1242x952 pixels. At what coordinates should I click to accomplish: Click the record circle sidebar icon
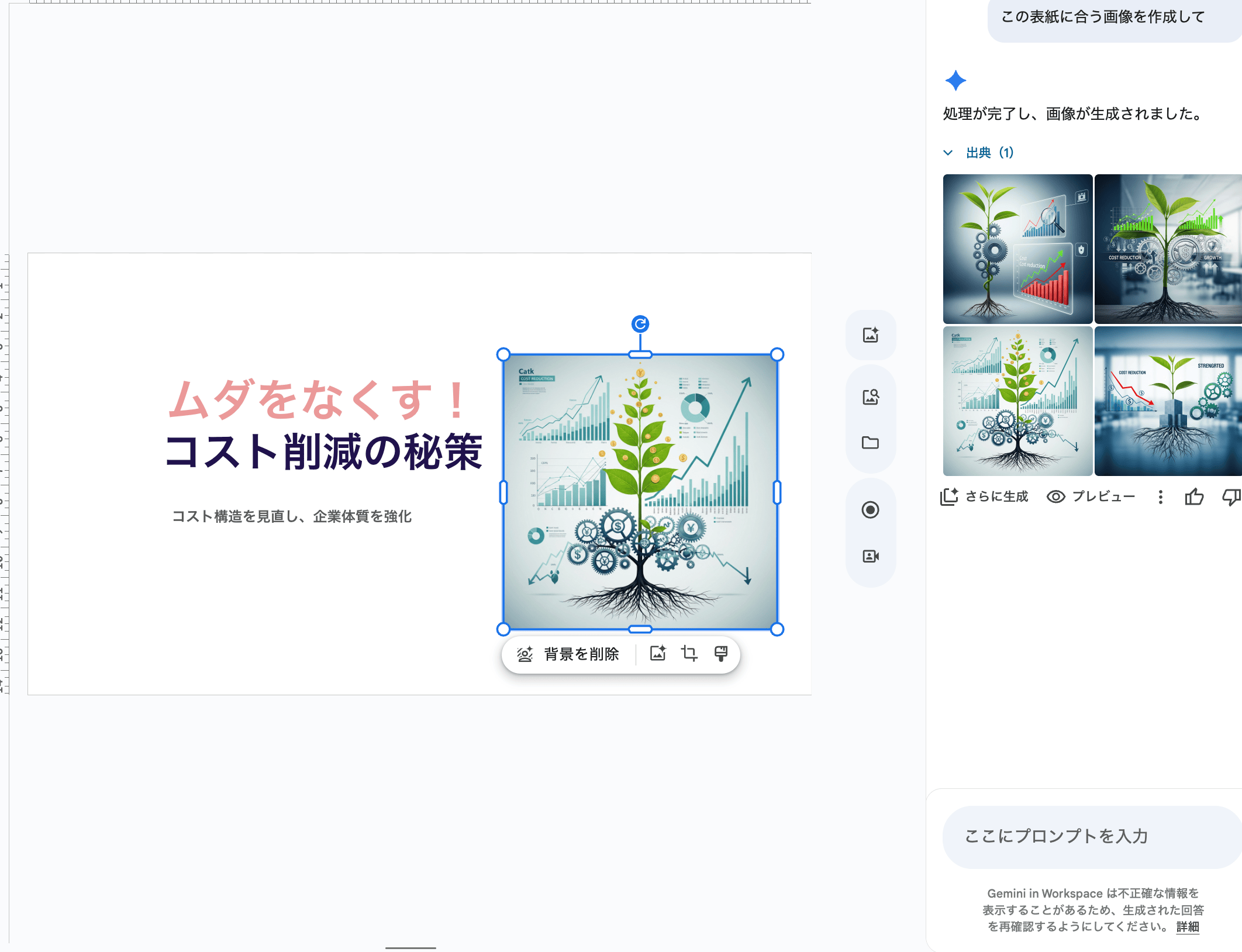click(871, 510)
